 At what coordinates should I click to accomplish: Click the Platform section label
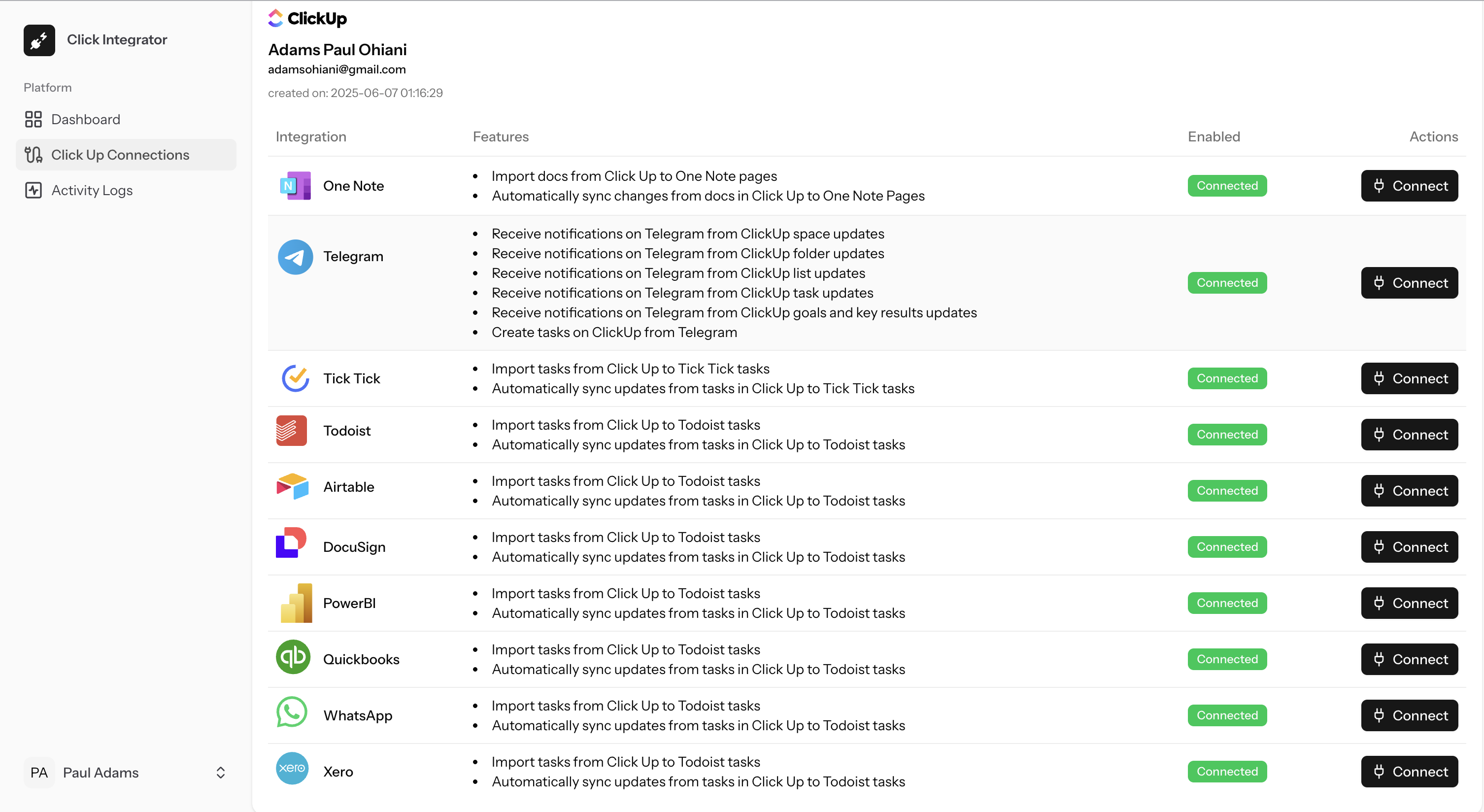coord(48,88)
